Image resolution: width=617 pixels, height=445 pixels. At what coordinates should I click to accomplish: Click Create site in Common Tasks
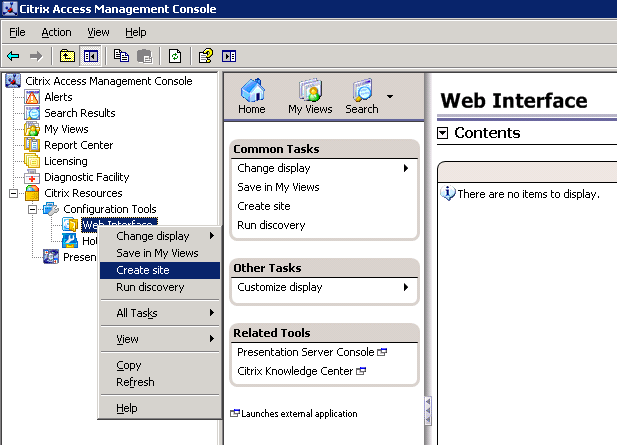264,206
